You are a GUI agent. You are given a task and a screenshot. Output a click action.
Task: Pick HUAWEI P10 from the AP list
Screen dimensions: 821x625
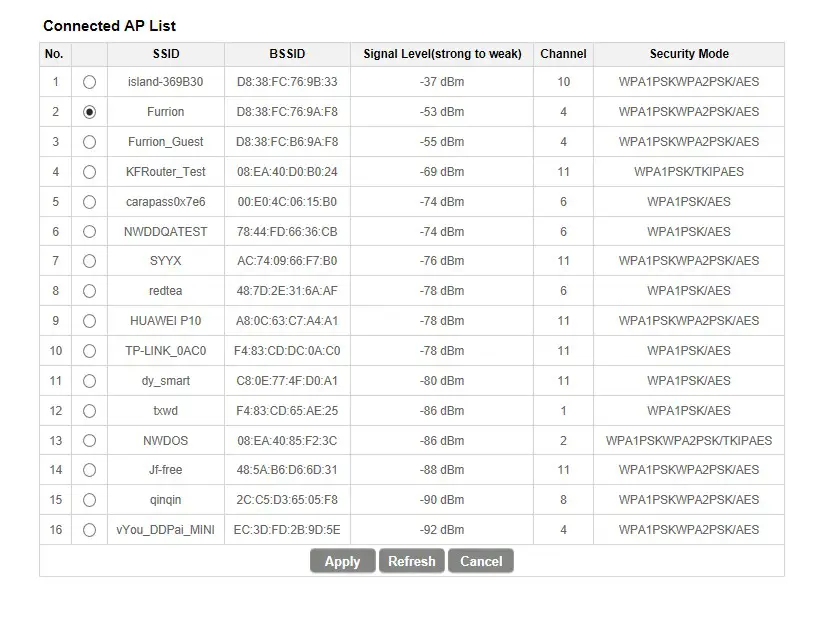click(89, 321)
